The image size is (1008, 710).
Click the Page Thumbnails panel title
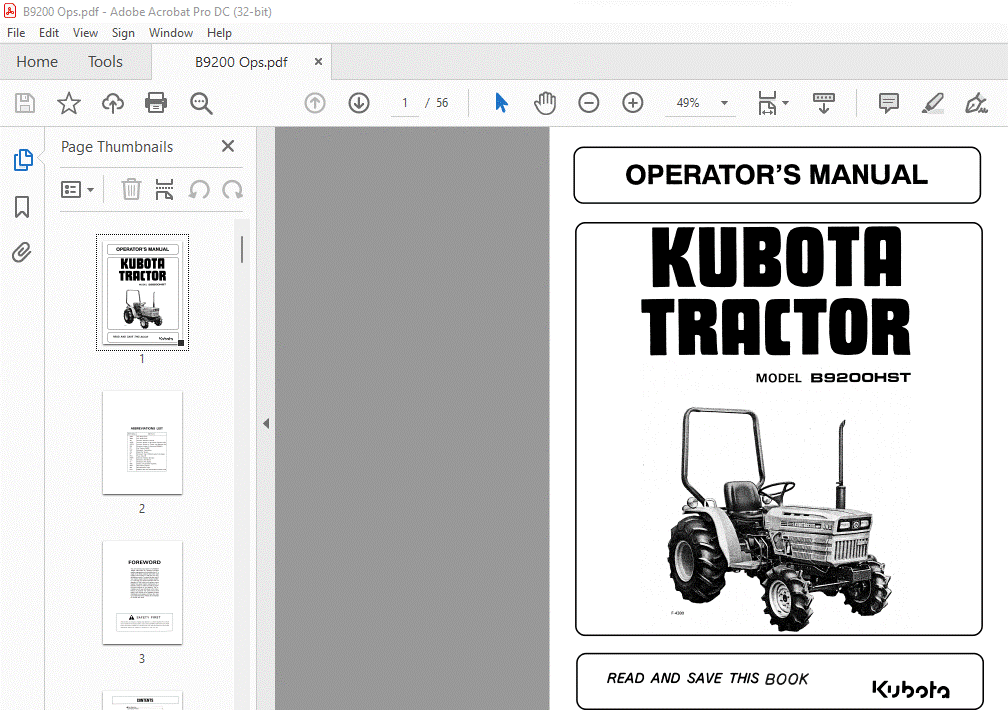(x=117, y=147)
